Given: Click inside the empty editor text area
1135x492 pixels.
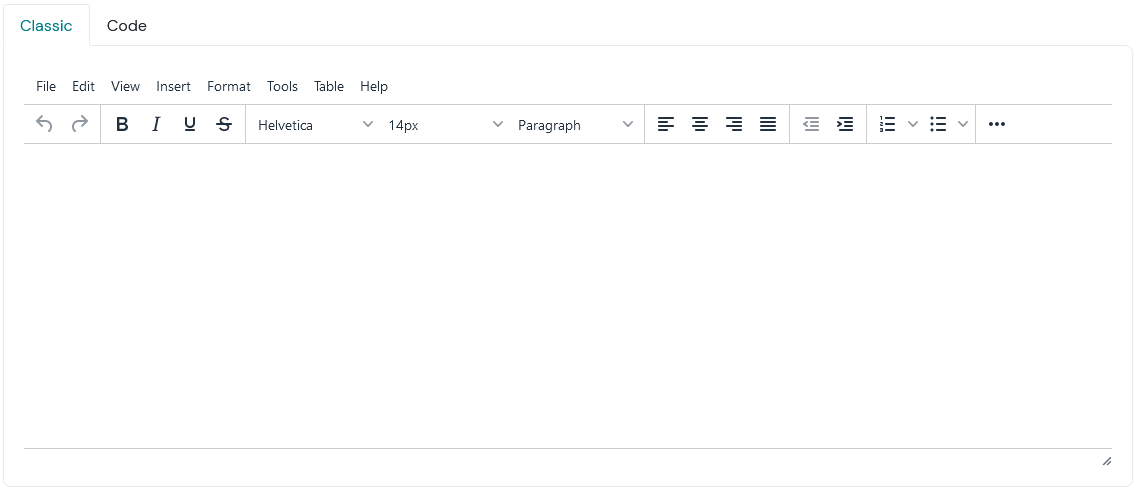Looking at the screenshot, I should point(567,295).
